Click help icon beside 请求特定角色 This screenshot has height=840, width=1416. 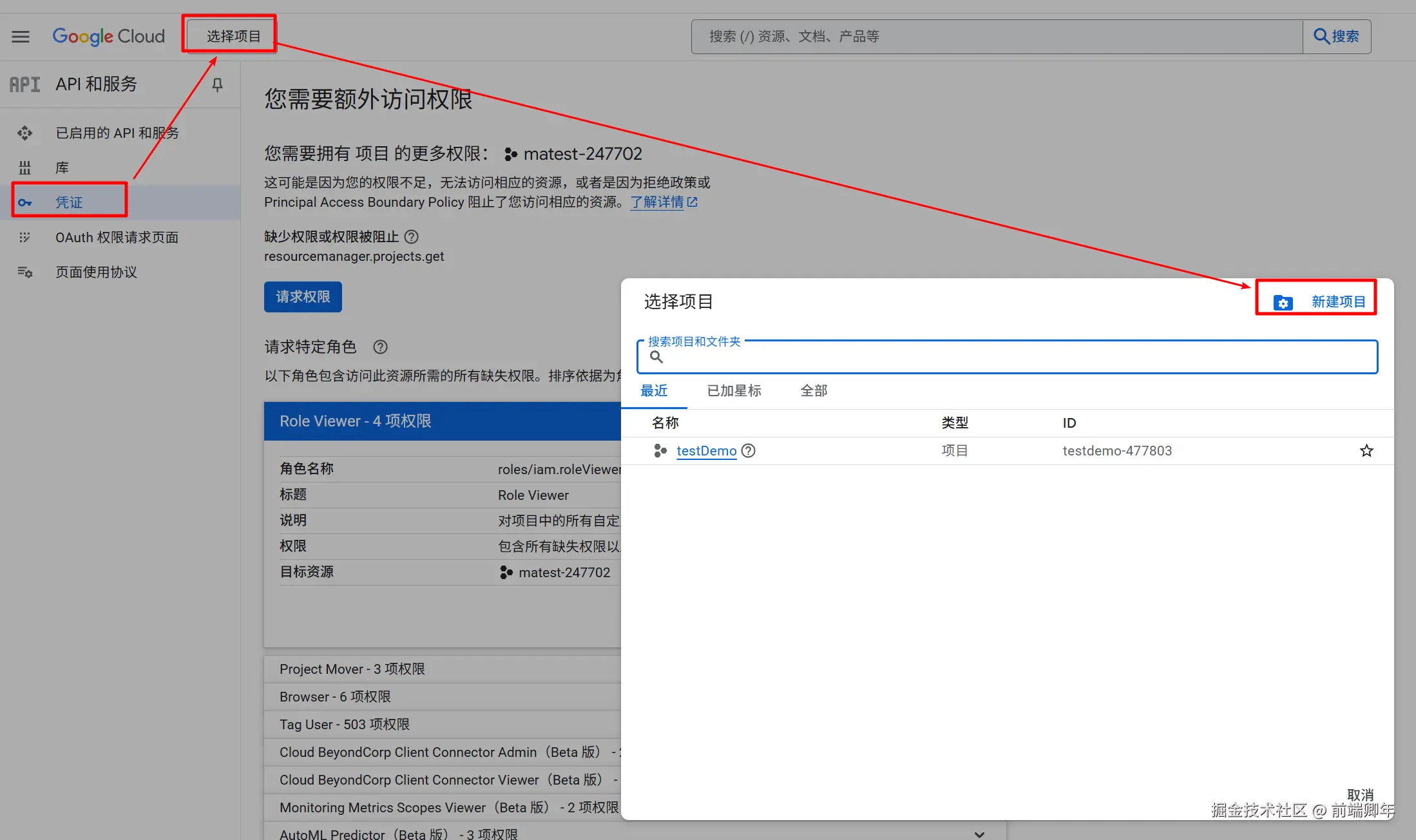coord(380,347)
